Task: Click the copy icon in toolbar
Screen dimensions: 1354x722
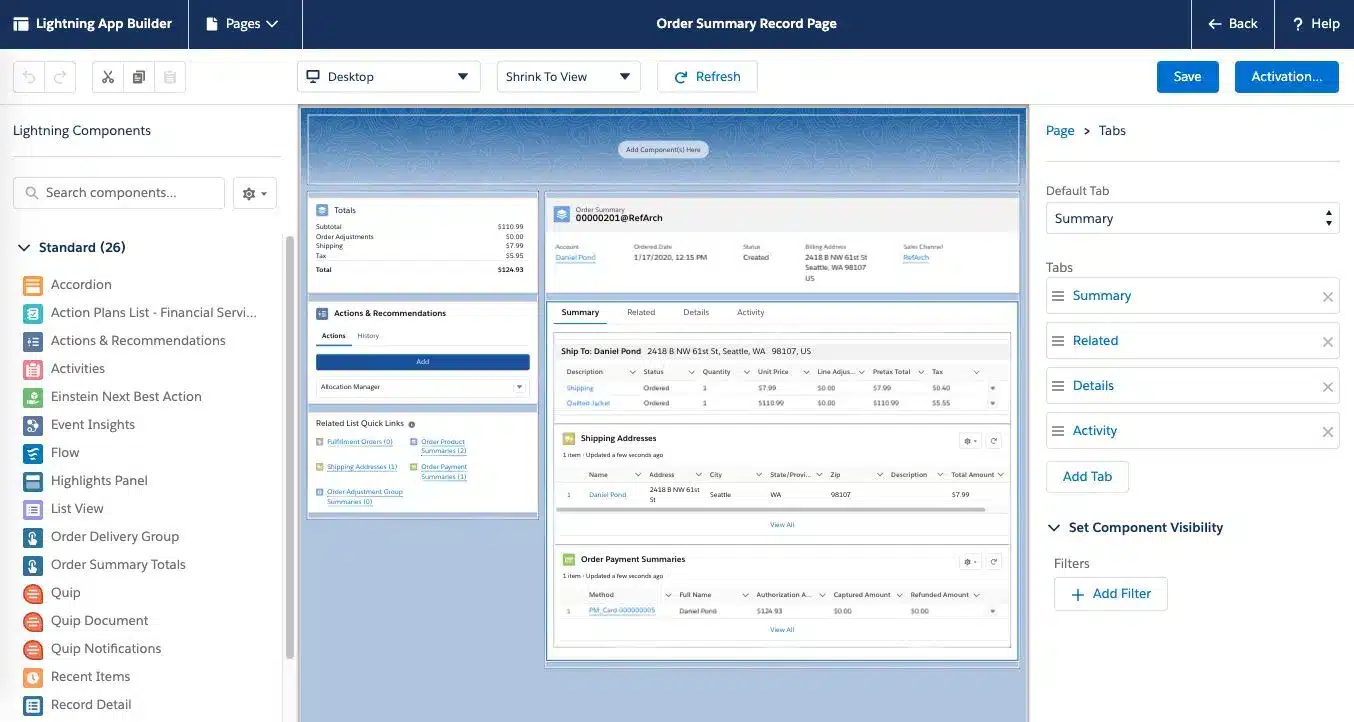Action: pyautogui.click(x=139, y=77)
